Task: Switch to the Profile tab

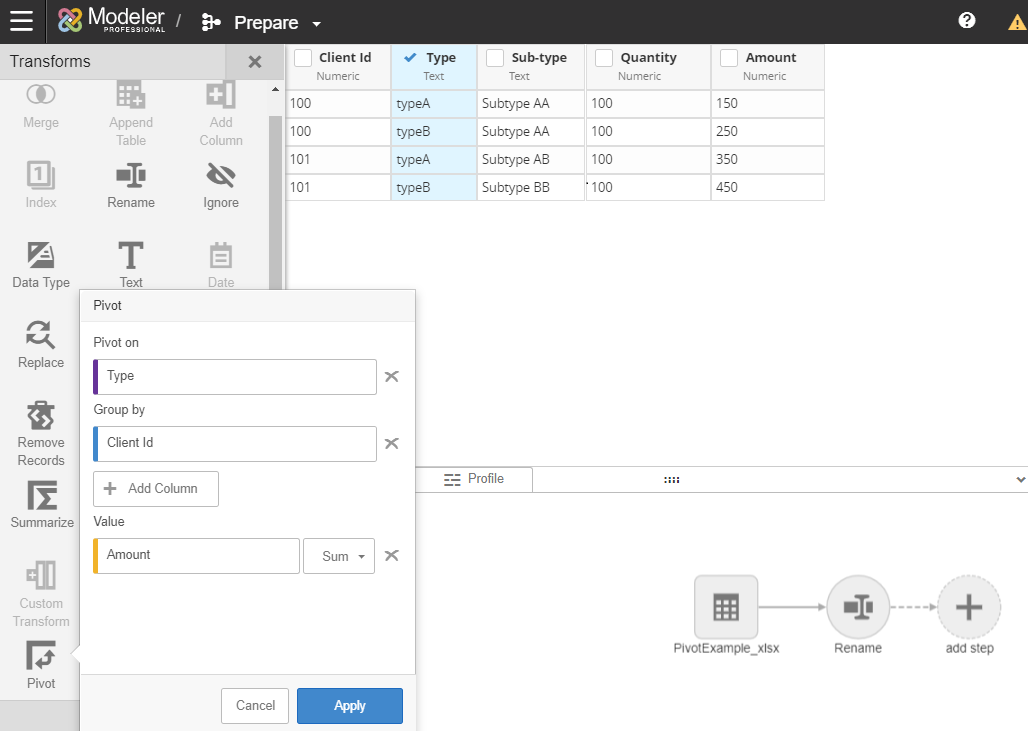Action: click(475, 479)
